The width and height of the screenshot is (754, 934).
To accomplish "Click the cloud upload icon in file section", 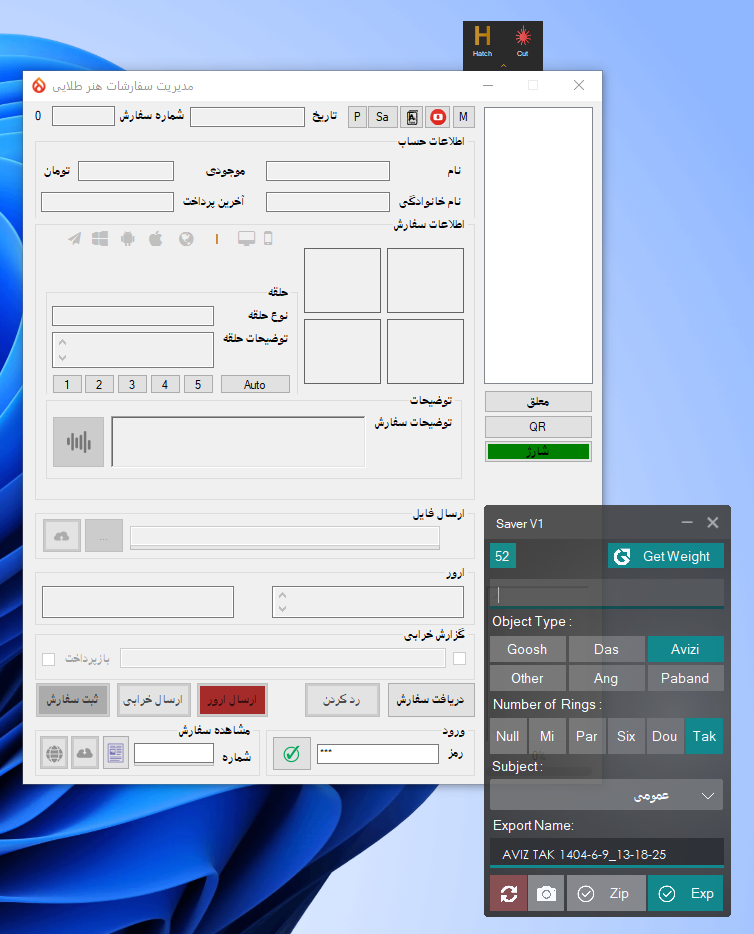I will click(x=62, y=537).
